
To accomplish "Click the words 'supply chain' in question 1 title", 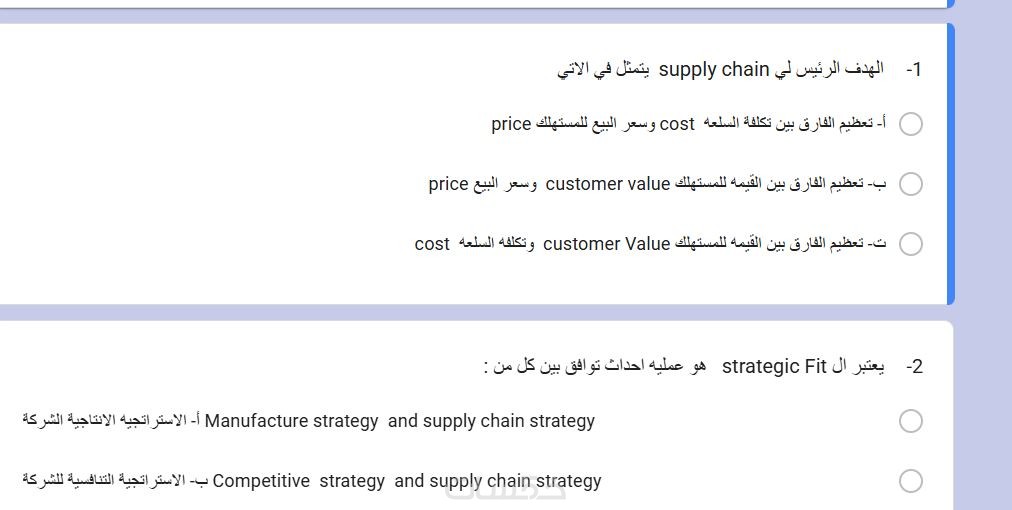I will (x=714, y=70).
